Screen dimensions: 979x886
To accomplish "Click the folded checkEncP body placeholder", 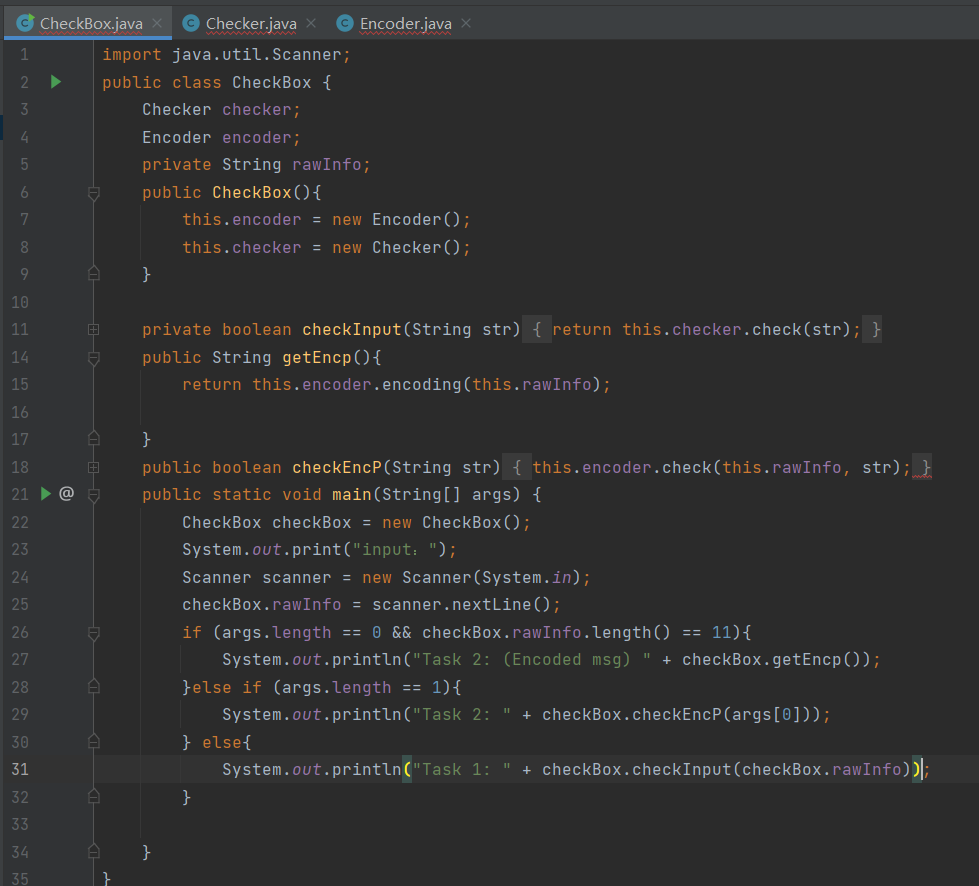I will pos(720,467).
